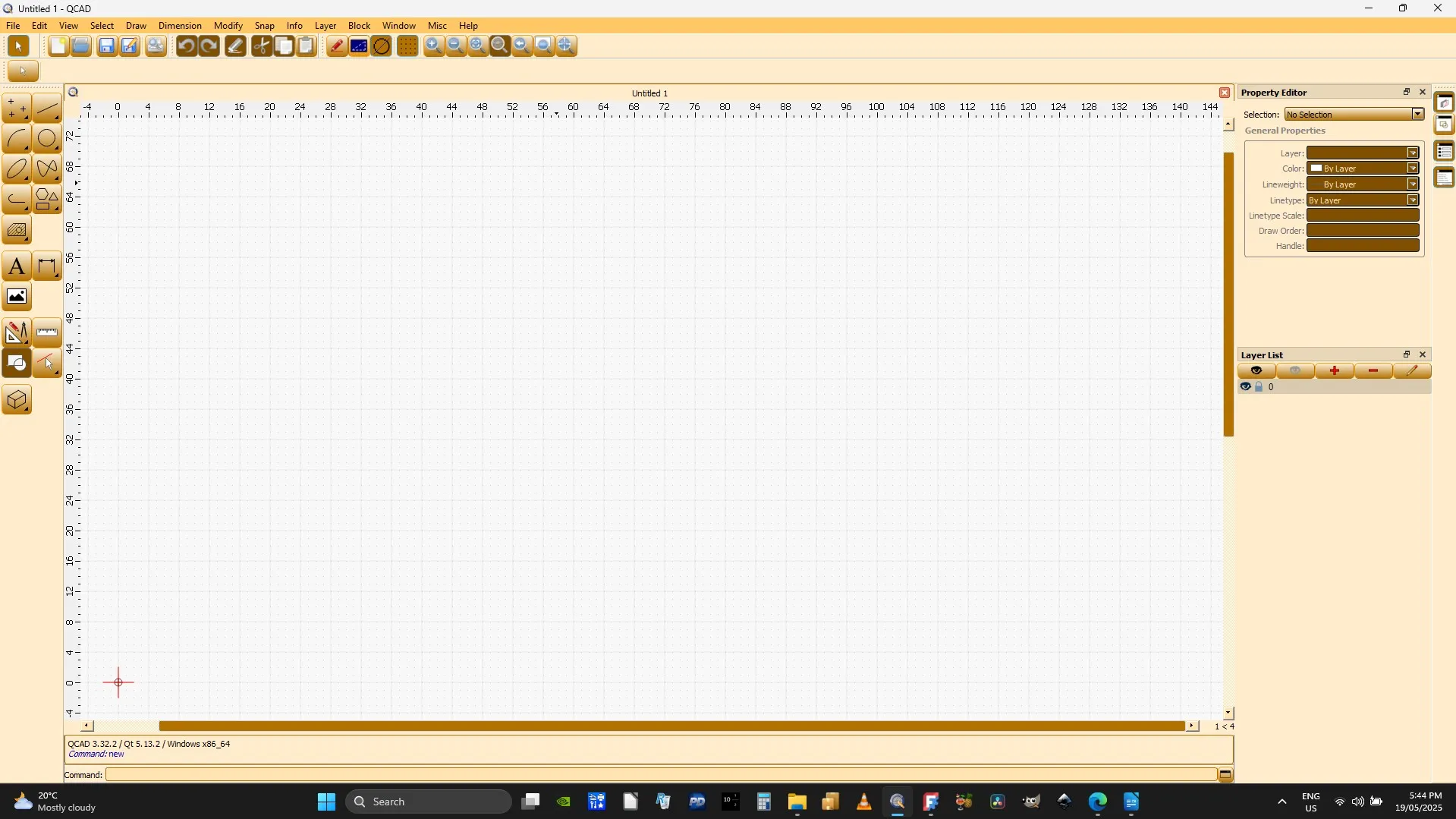Select the Text tool
Image resolution: width=1456 pixels, height=819 pixels.
pos(17,266)
